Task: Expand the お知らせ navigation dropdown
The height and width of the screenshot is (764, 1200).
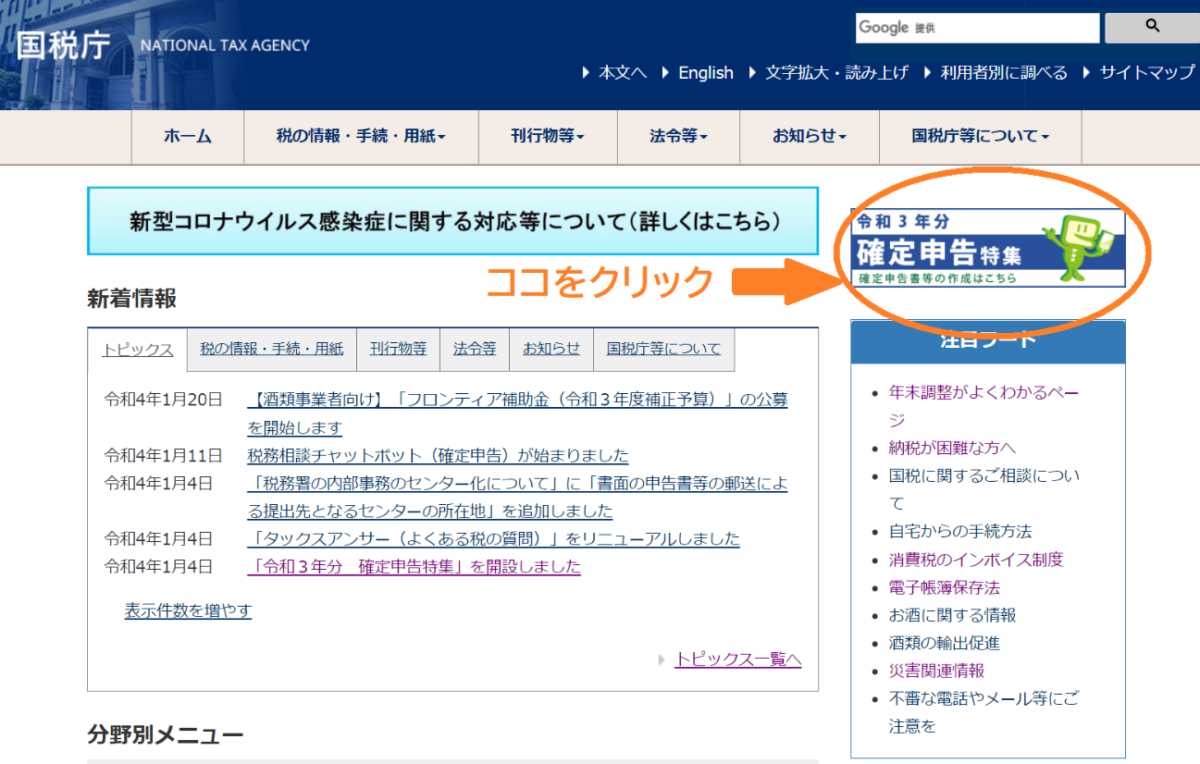Action: coord(809,137)
